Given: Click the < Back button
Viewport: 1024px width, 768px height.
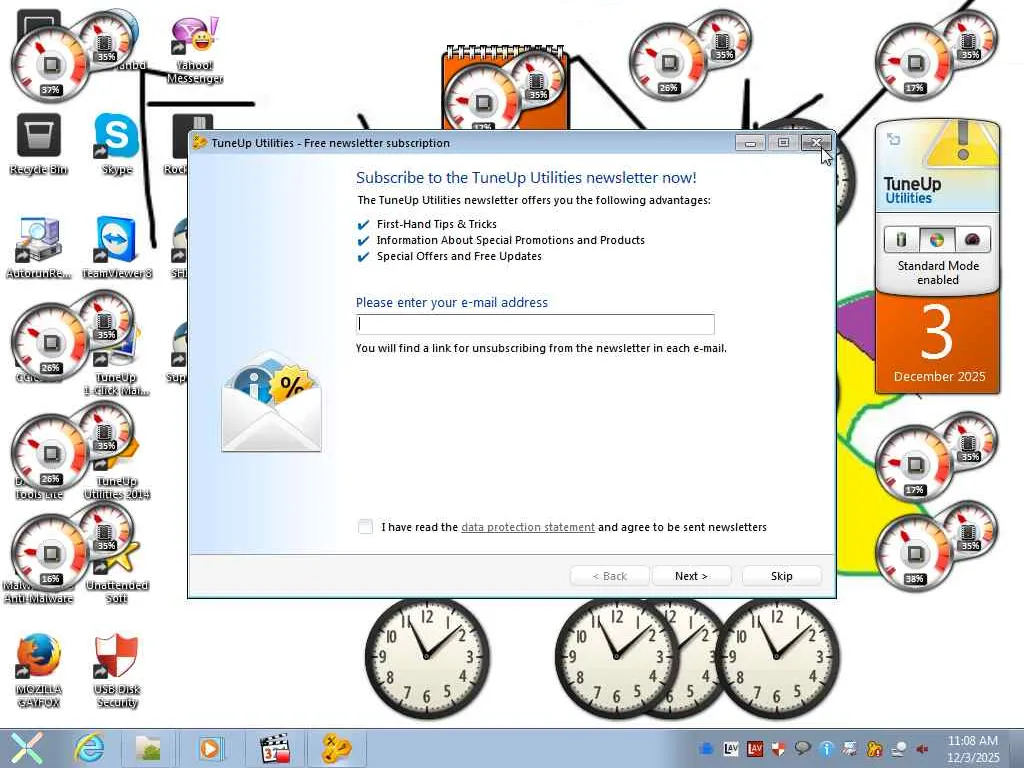Looking at the screenshot, I should click(609, 576).
